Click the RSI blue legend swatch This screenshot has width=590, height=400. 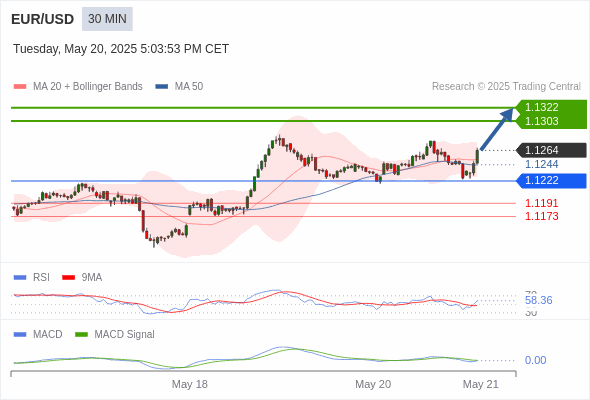tap(20, 278)
